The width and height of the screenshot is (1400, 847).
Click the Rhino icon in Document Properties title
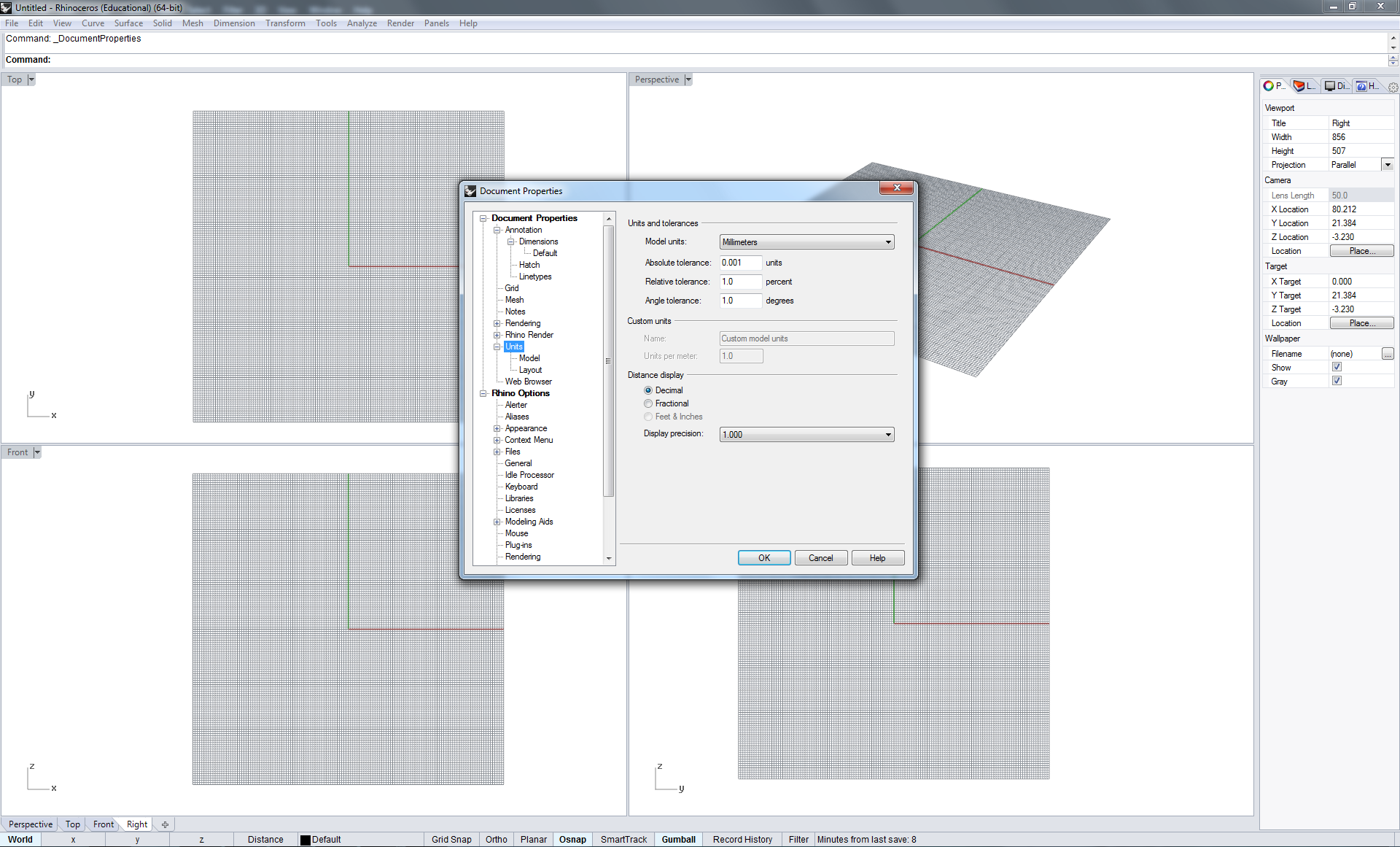[470, 191]
